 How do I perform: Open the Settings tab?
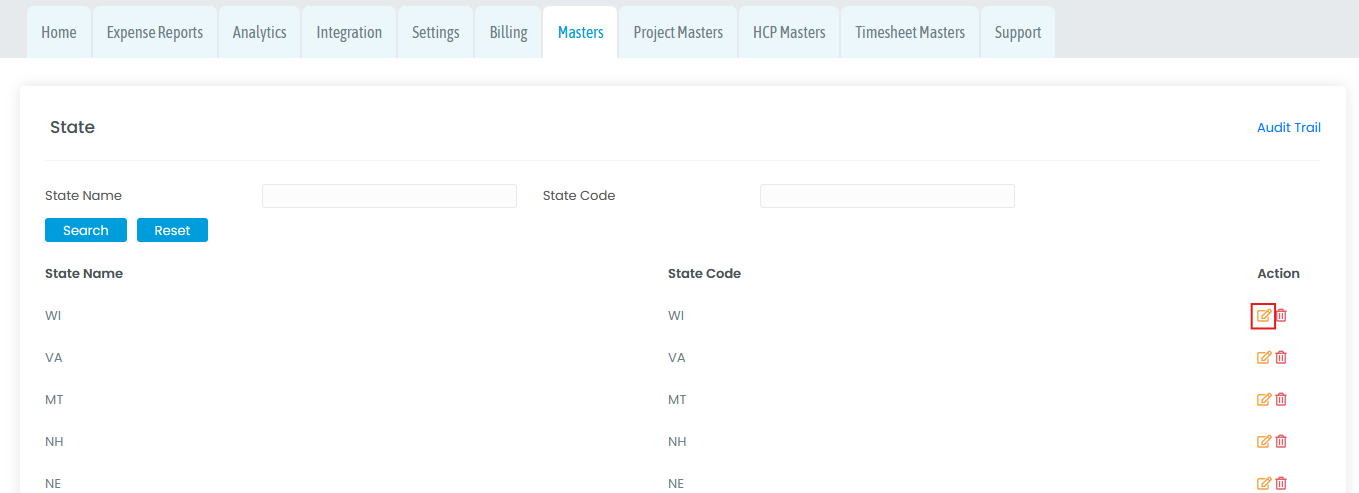coord(436,32)
